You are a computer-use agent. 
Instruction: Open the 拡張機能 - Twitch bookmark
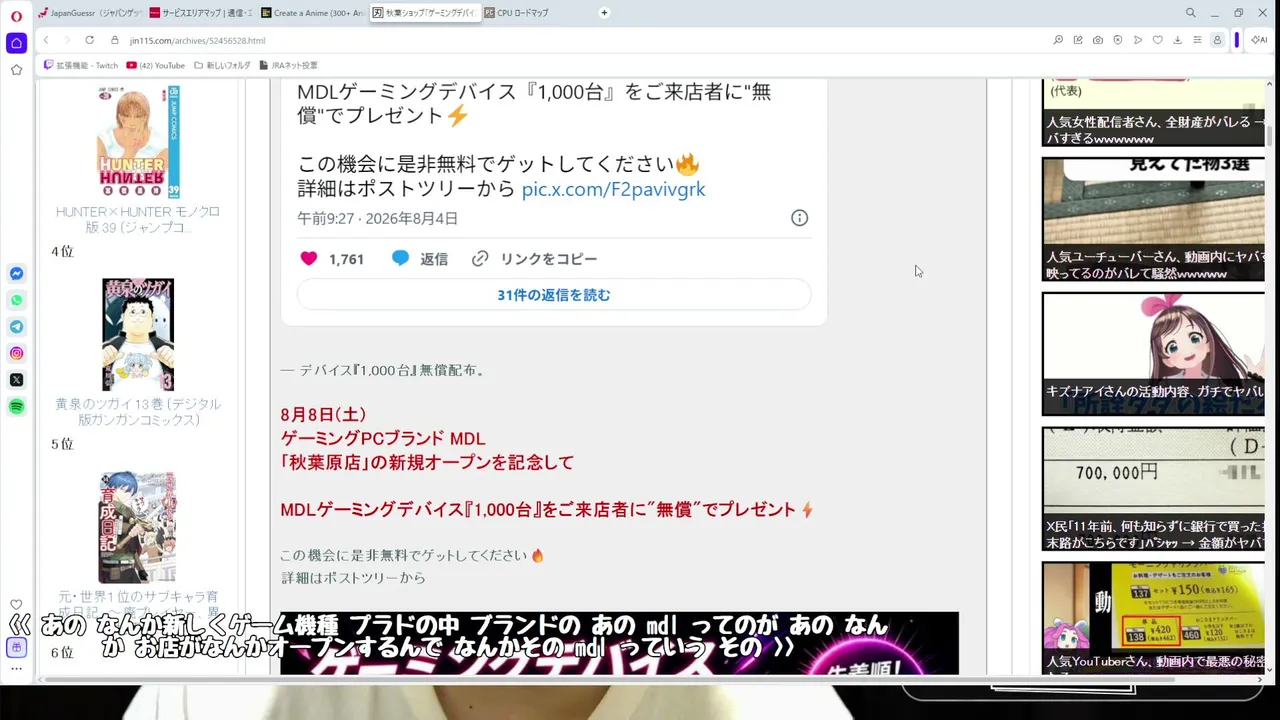[x=81, y=66]
